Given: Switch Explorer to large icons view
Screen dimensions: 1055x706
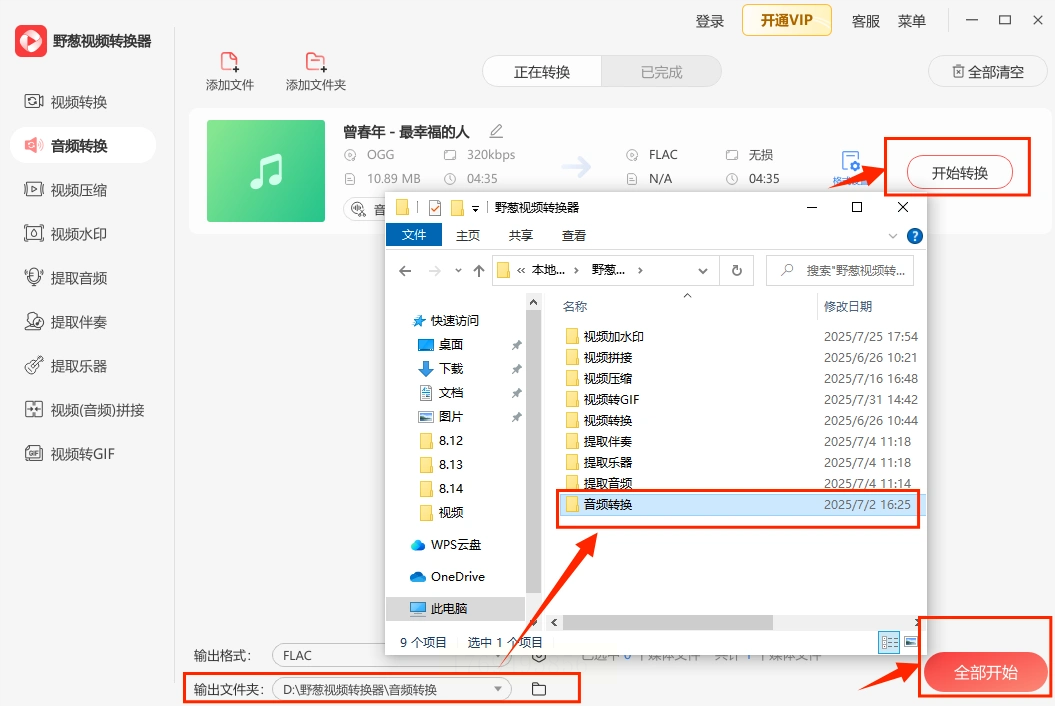Looking at the screenshot, I should [x=910, y=642].
